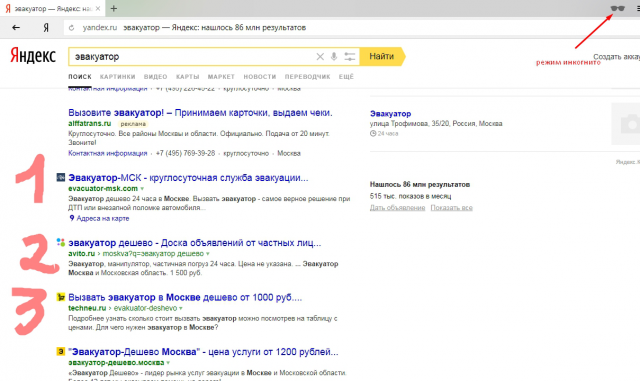Open Адреса на карте link
The width and height of the screenshot is (640, 381).
pos(103,218)
